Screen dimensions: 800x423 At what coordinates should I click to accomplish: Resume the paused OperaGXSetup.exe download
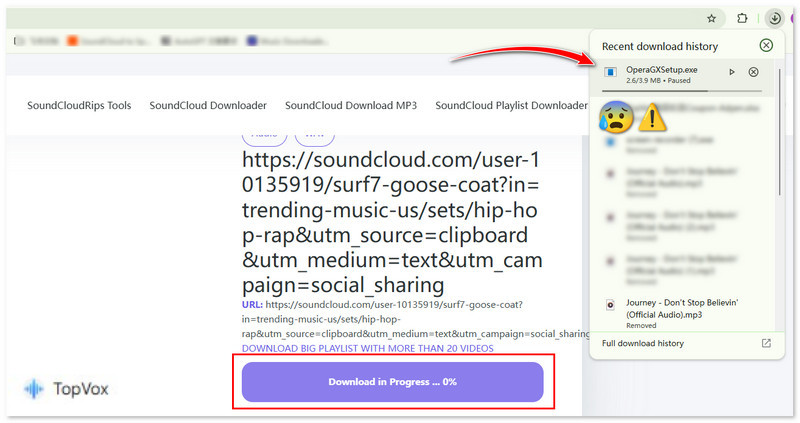coord(732,72)
